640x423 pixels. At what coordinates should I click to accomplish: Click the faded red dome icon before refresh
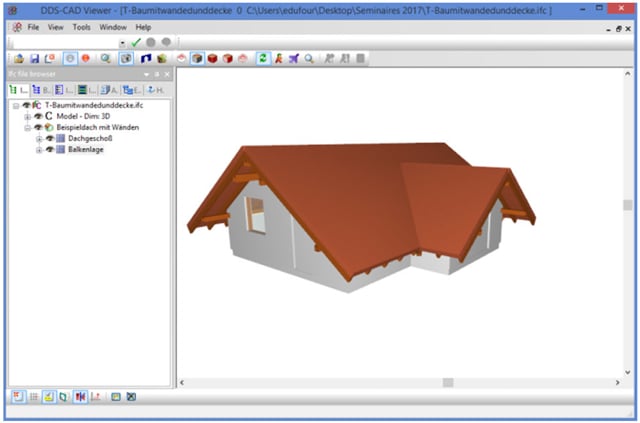tap(243, 58)
